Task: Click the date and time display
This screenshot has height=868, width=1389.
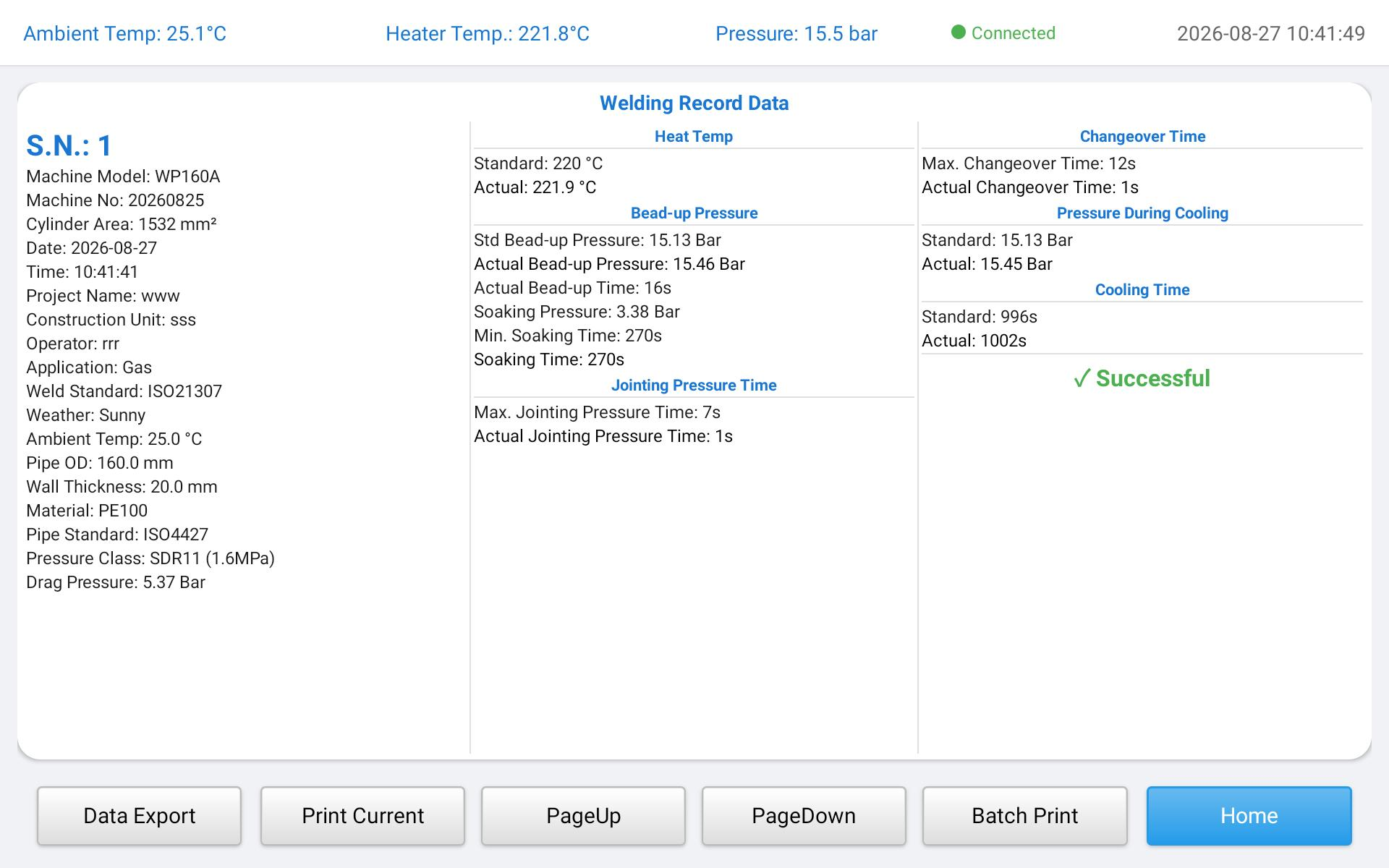Action: click(x=1270, y=34)
